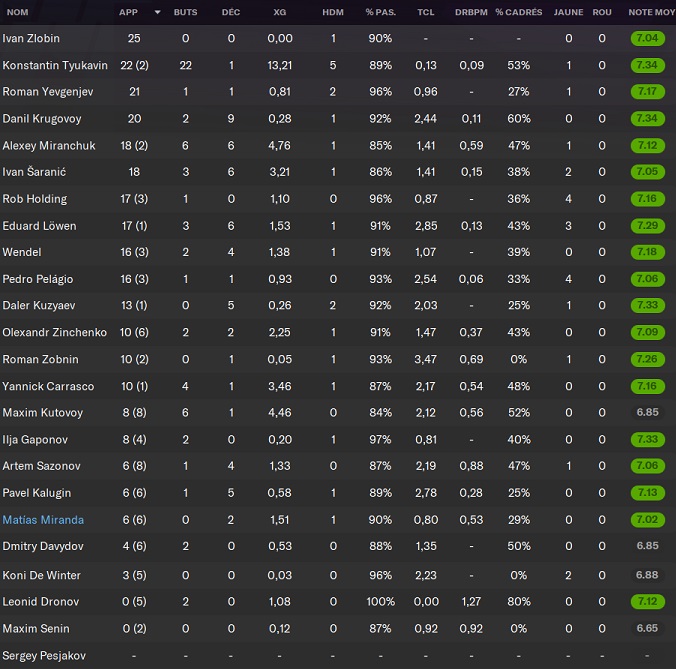This screenshot has width=676, height=669.
Task: Open player Alexey Miranchuk
Action: (49, 146)
